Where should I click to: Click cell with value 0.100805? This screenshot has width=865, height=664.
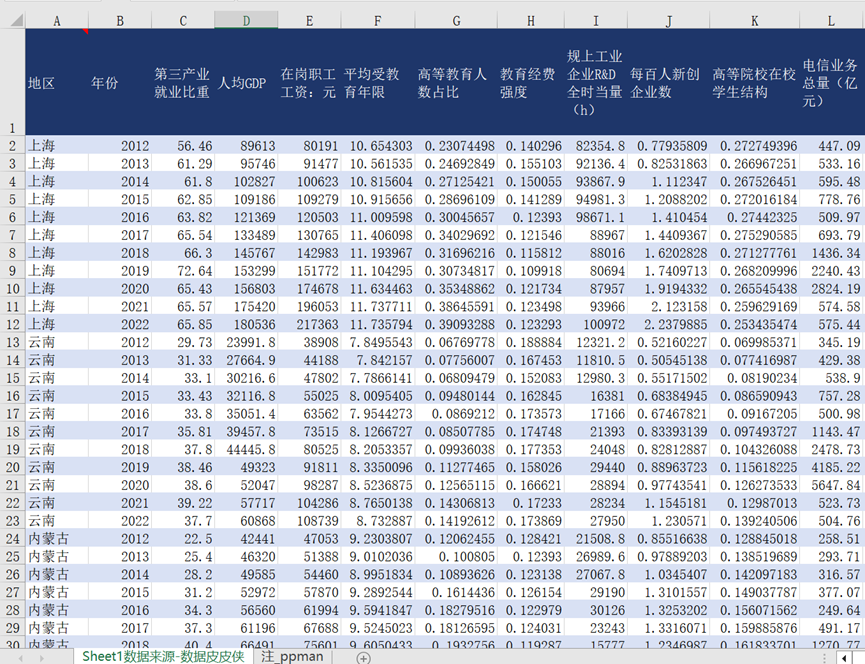456,556
